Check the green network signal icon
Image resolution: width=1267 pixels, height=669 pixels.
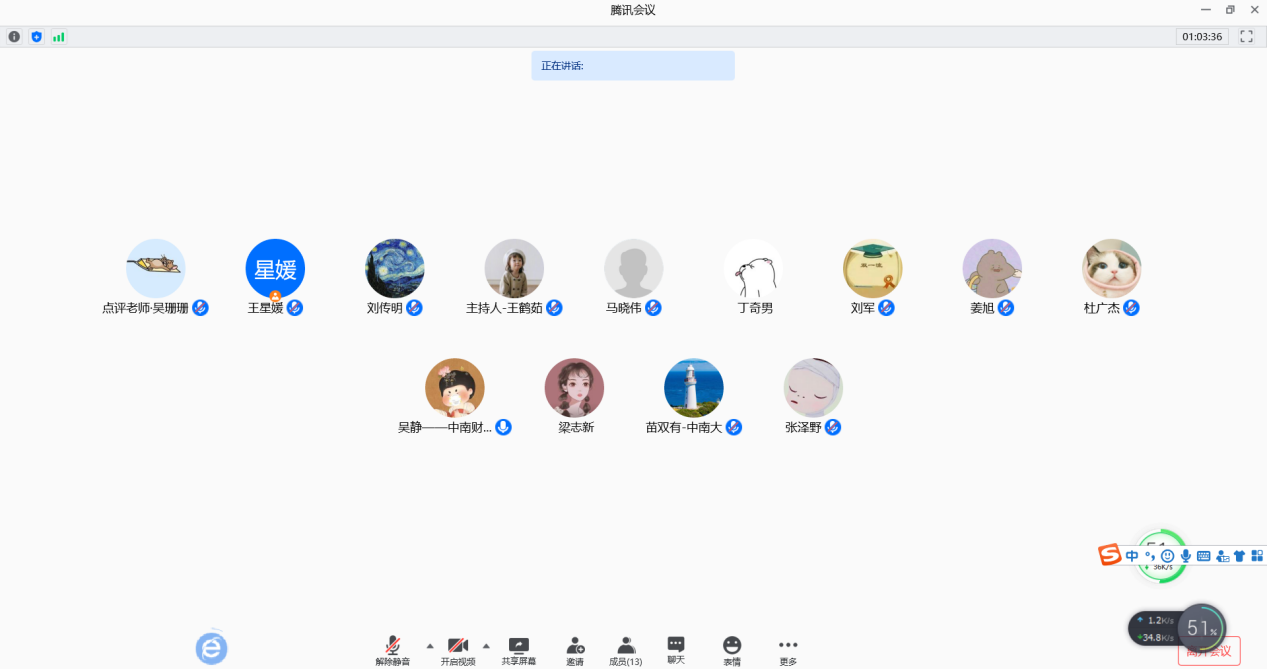point(59,37)
